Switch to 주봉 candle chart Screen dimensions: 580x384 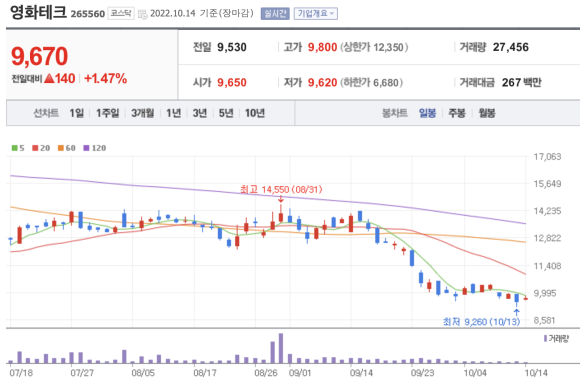pos(457,113)
